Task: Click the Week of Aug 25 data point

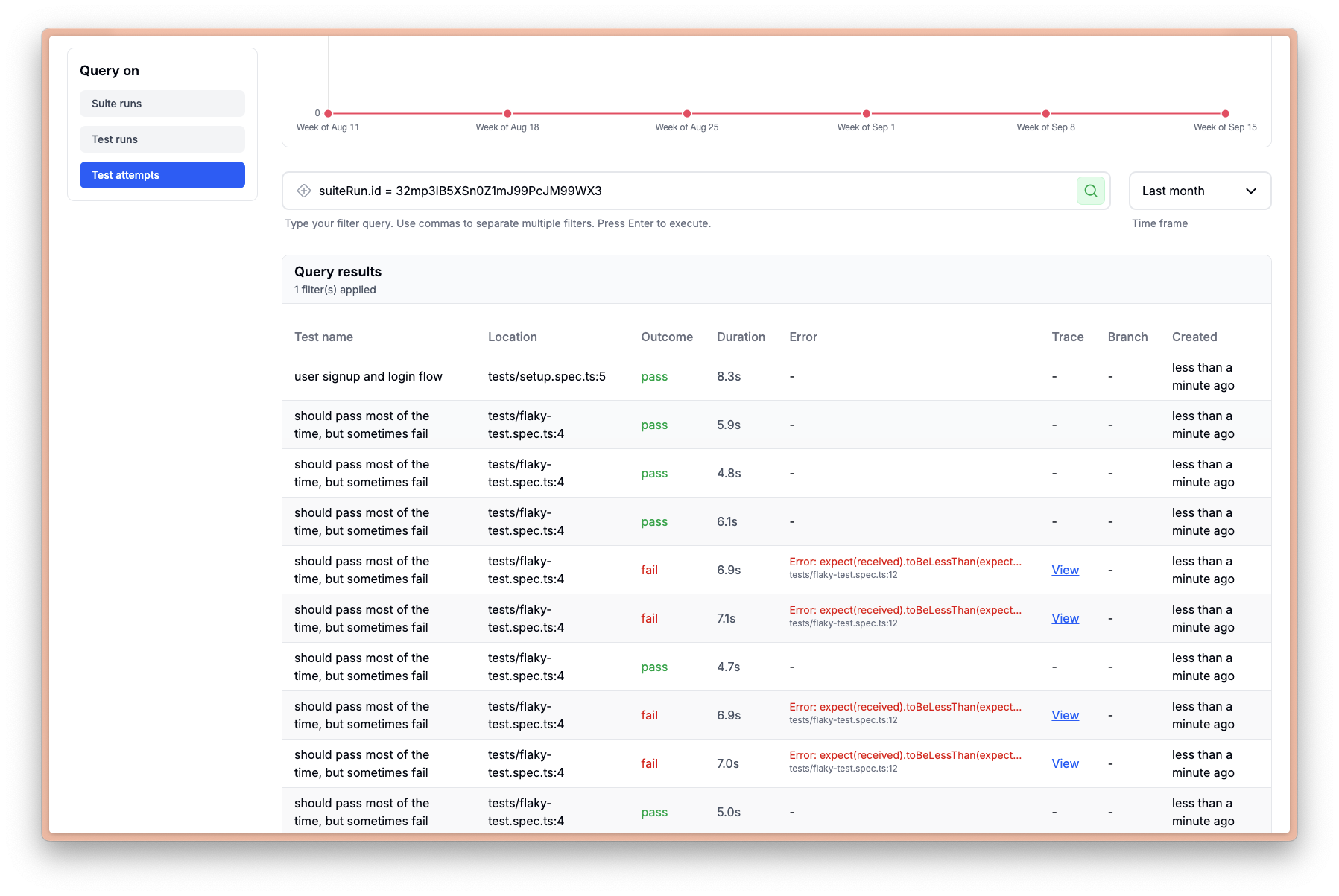Action: click(687, 114)
